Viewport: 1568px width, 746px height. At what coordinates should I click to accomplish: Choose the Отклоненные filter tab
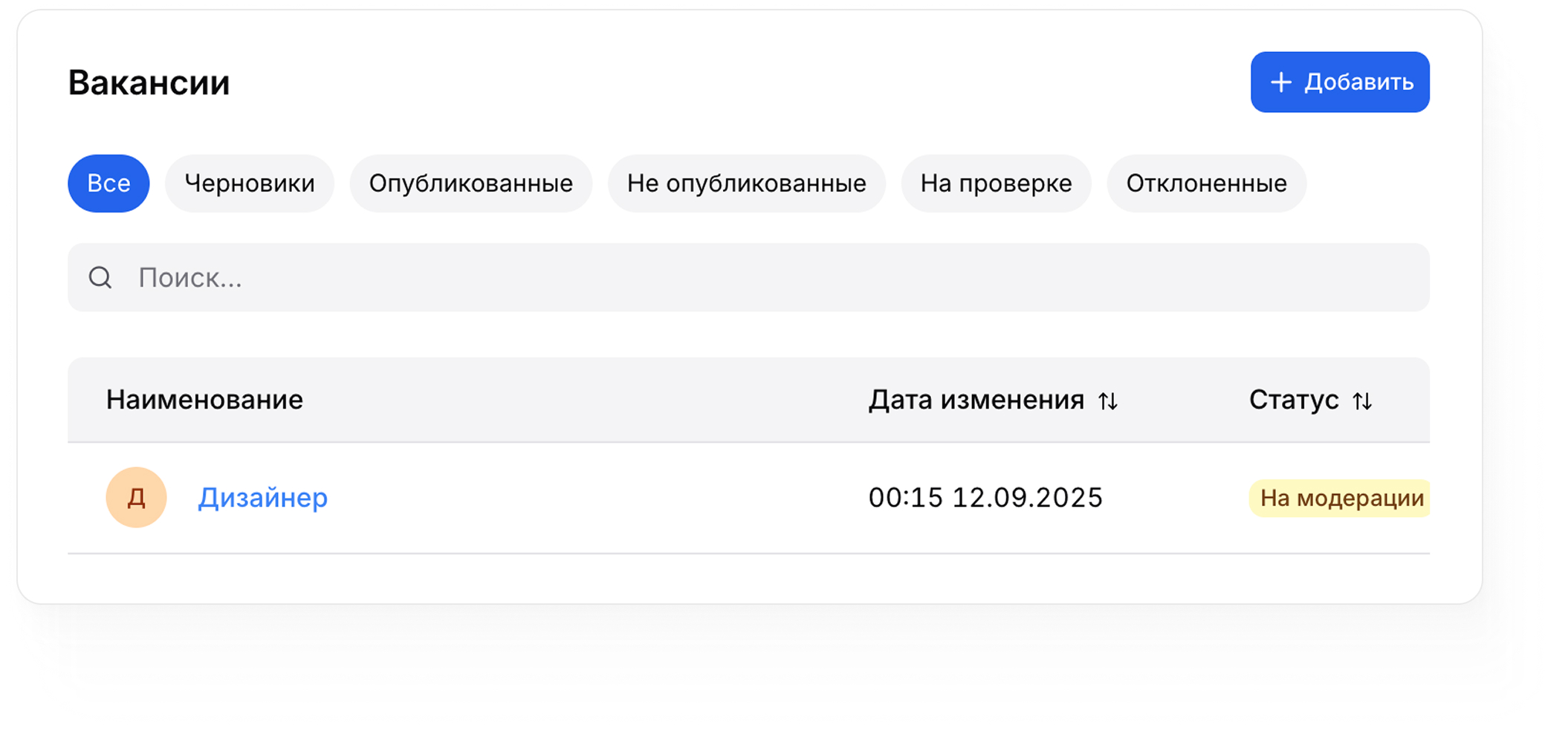(x=1206, y=184)
